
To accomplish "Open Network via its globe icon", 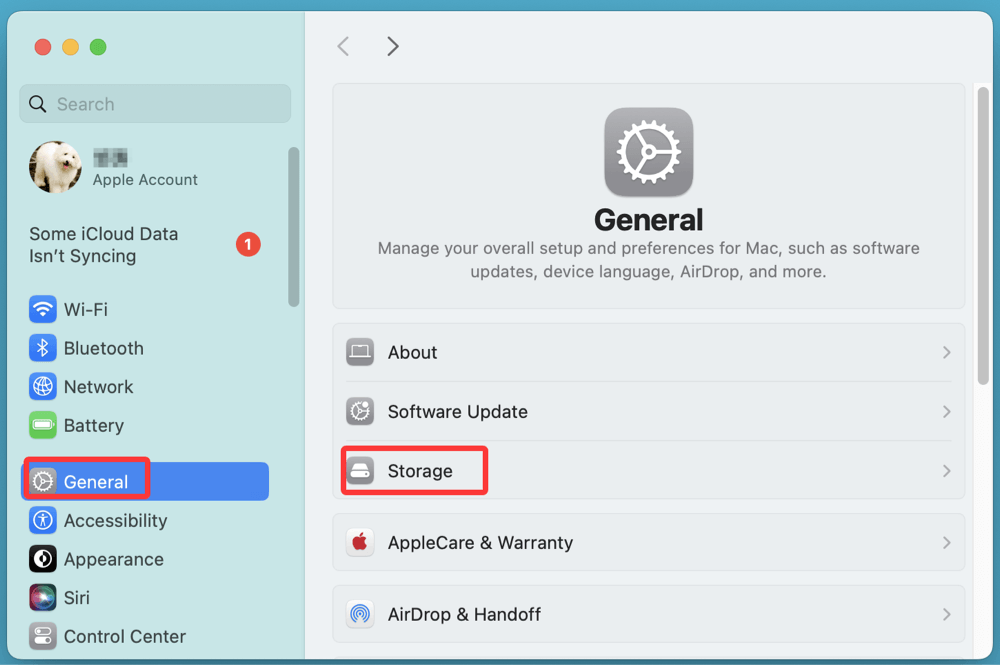I will point(42,387).
